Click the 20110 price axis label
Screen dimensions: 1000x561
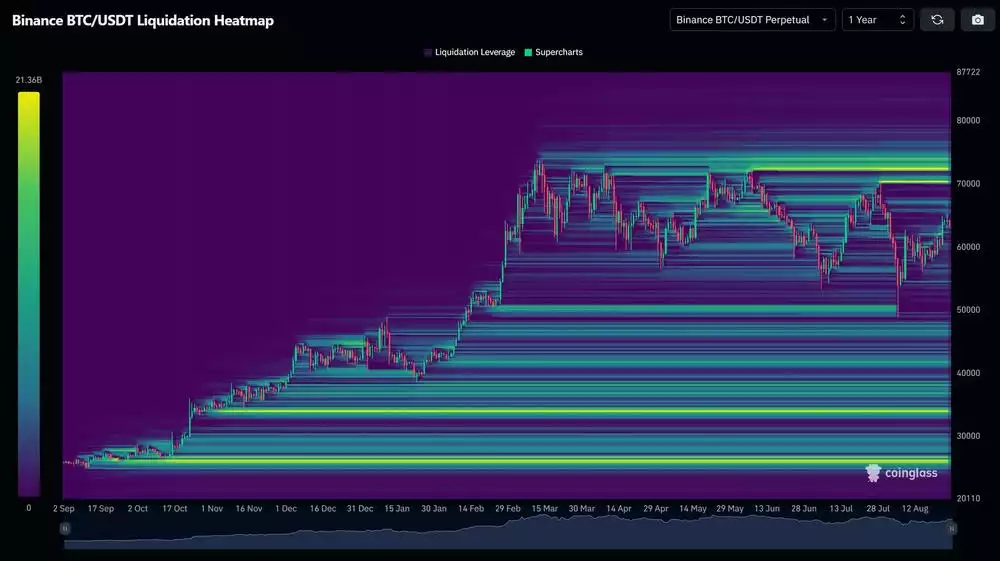point(968,499)
